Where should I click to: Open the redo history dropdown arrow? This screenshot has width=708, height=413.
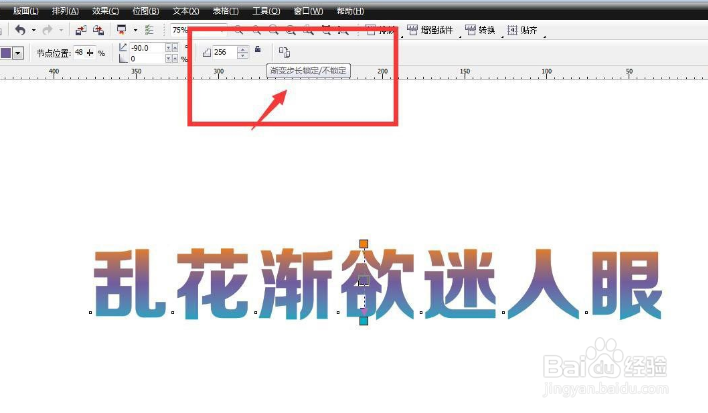coord(61,30)
